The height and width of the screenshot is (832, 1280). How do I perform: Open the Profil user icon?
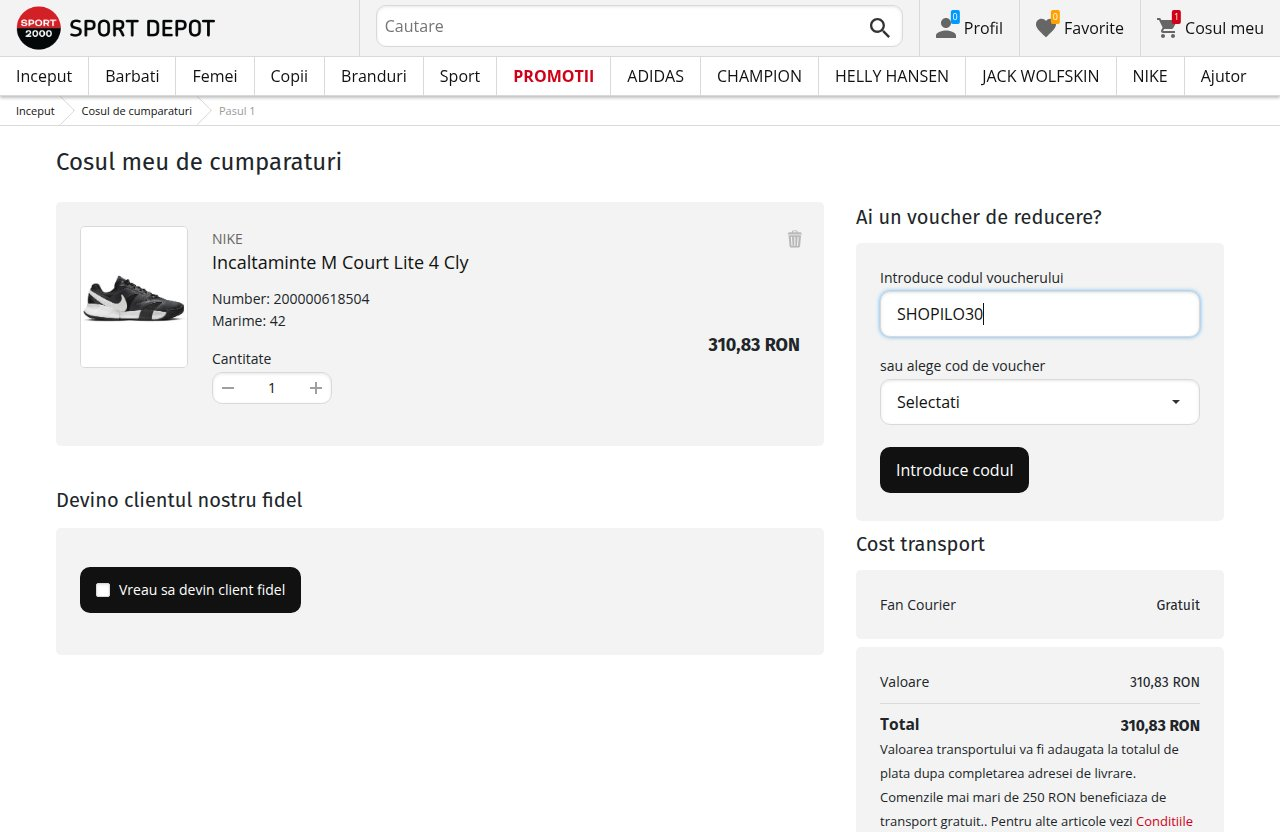tap(946, 28)
